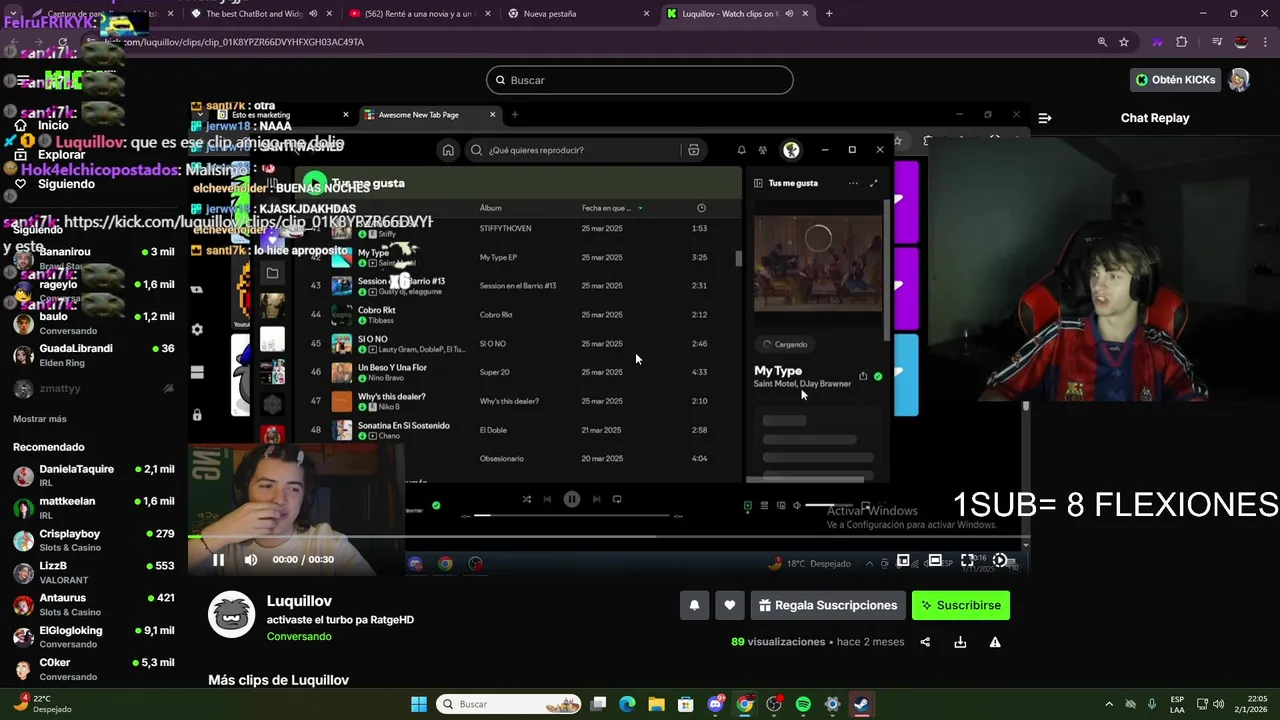Click the Chrome address bar URL
This screenshot has width=1280, height=720.
click(x=234, y=42)
